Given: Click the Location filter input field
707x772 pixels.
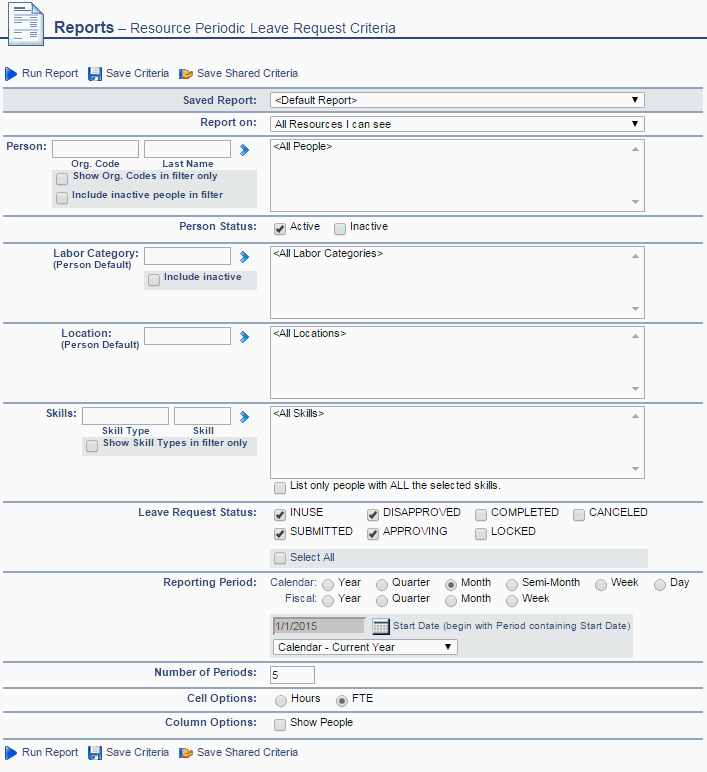Looking at the screenshot, I should click(x=187, y=336).
